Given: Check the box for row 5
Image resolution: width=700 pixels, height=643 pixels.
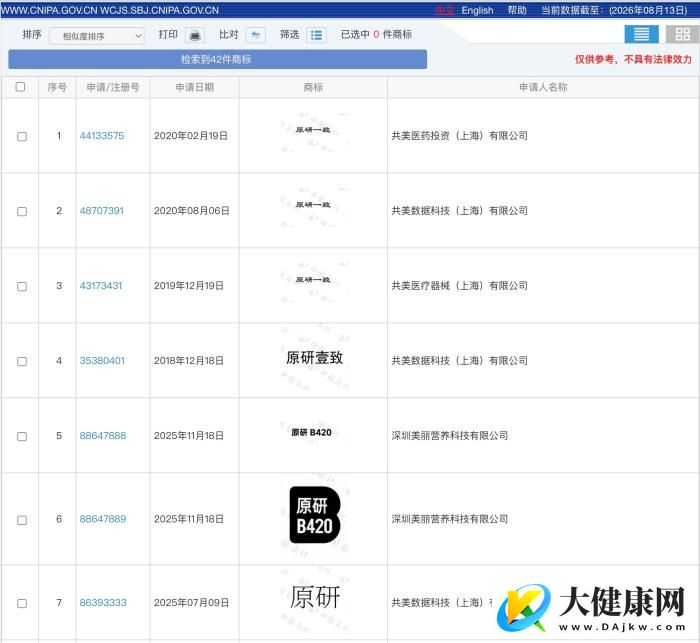Looking at the screenshot, I should (x=21, y=436).
